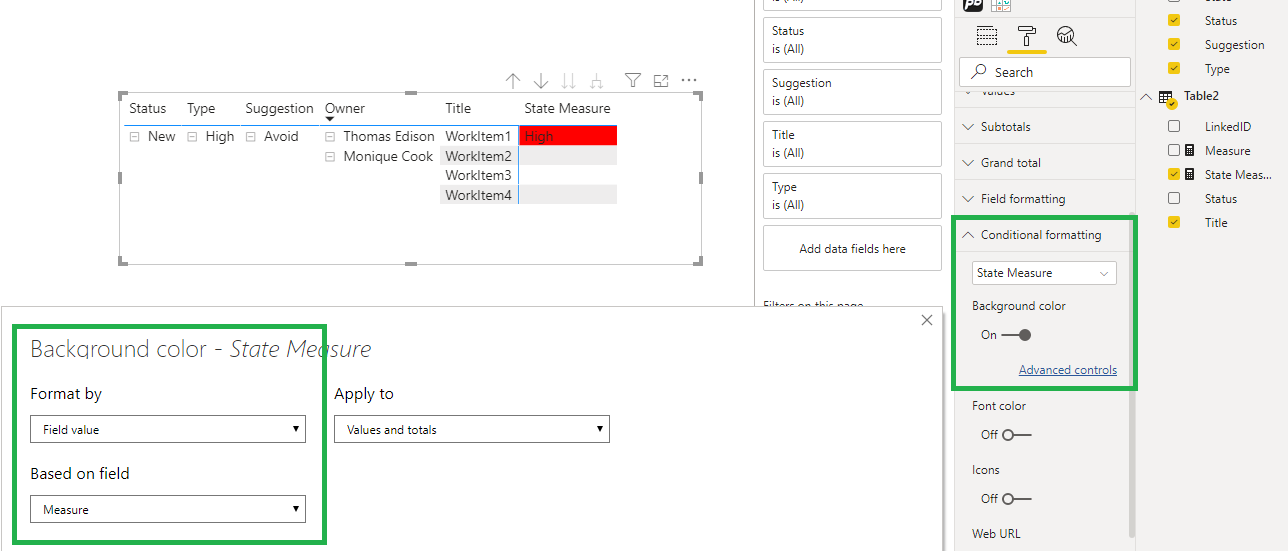Uncheck the Type field checkbox
Image resolution: width=1288 pixels, height=551 pixels.
tap(1174, 68)
